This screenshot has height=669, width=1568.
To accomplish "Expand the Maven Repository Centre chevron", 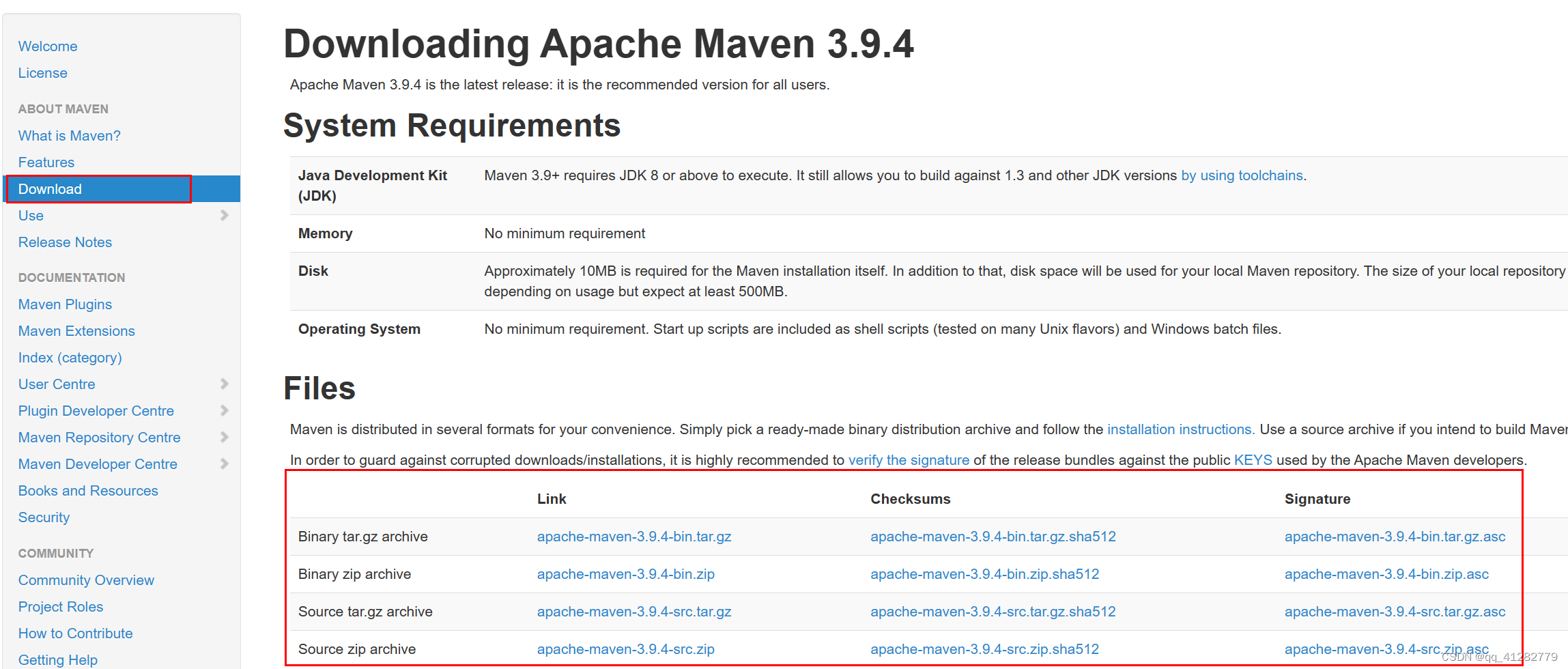I will pyautogui.click(x=224, y=437).
